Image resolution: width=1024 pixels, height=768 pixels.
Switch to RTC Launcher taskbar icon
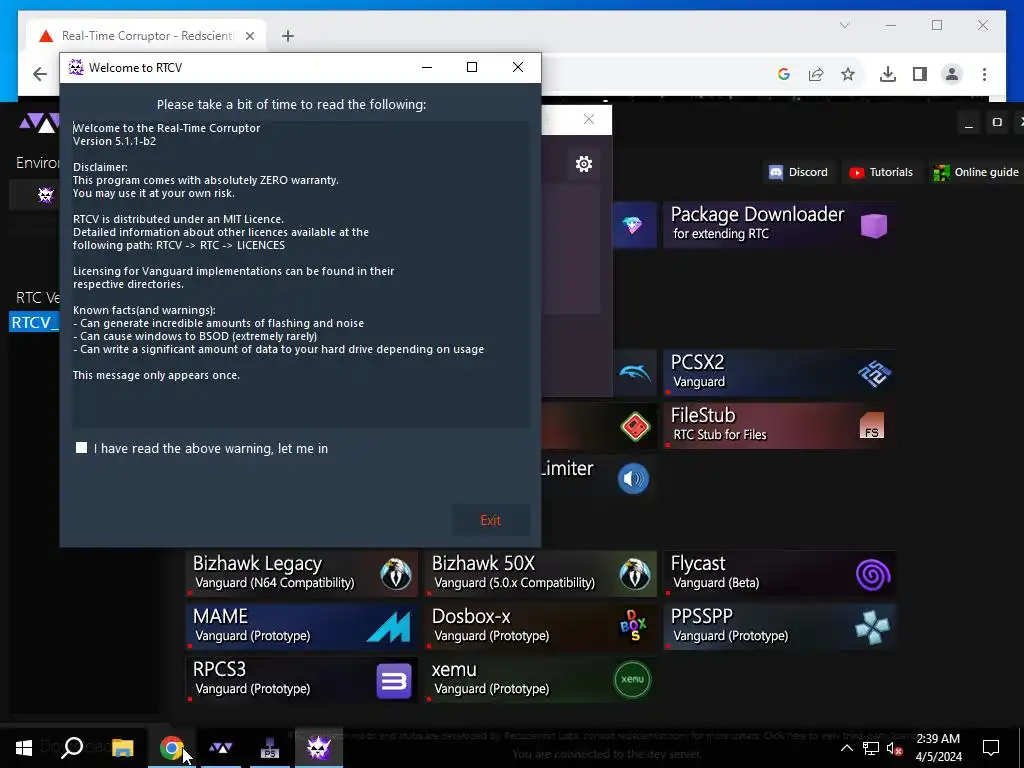coord(221,748)
